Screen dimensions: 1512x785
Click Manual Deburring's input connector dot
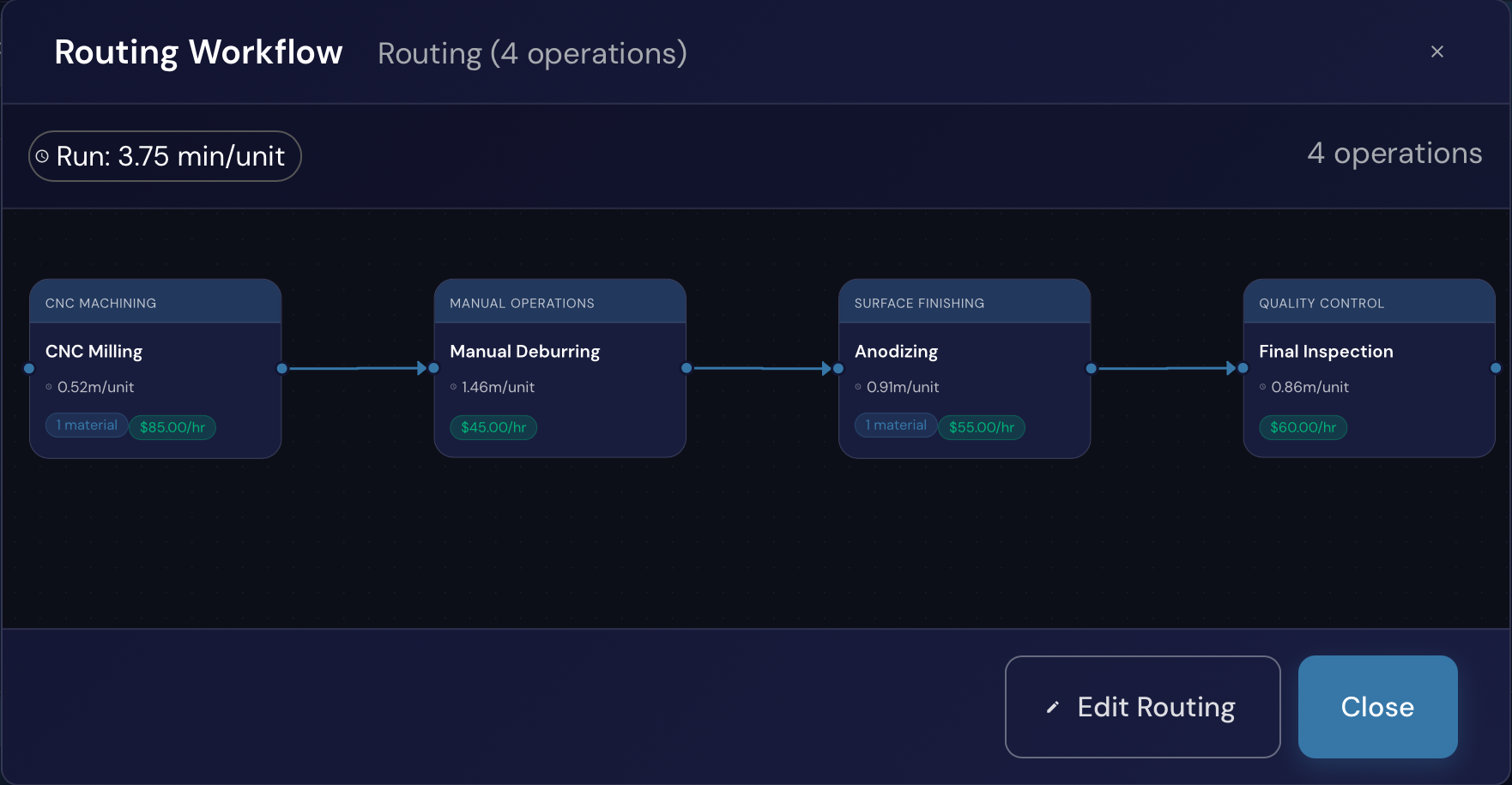click(x=434, y=369)
